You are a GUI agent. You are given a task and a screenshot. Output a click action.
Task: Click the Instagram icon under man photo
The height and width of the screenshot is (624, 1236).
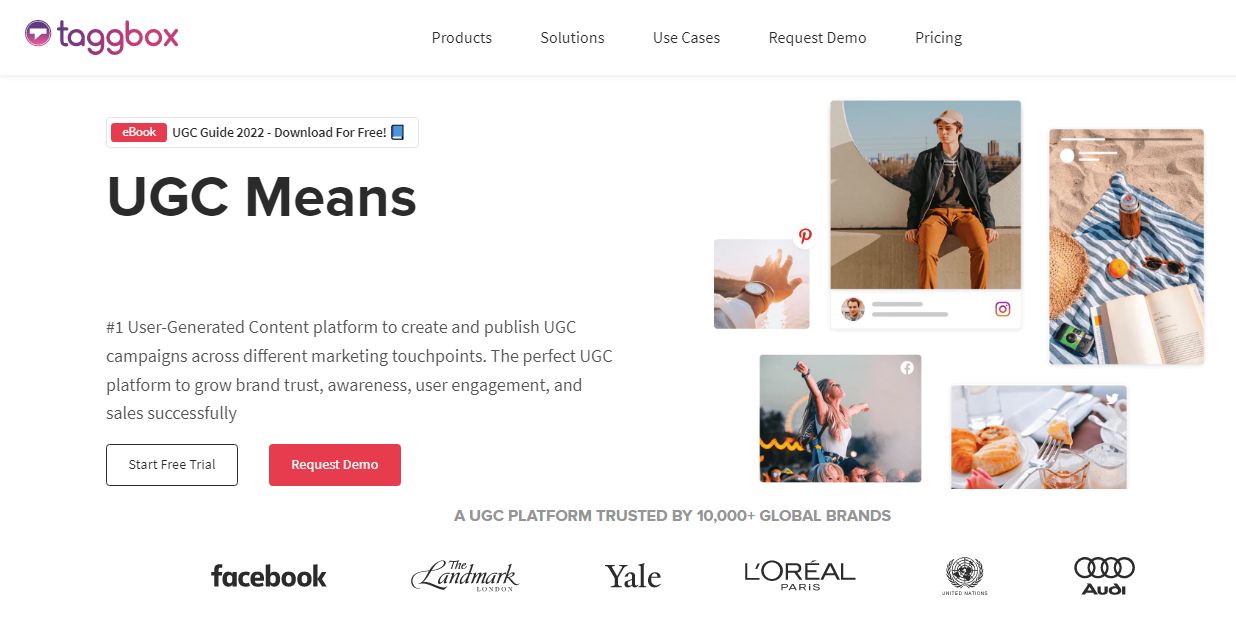[1002, 309]
